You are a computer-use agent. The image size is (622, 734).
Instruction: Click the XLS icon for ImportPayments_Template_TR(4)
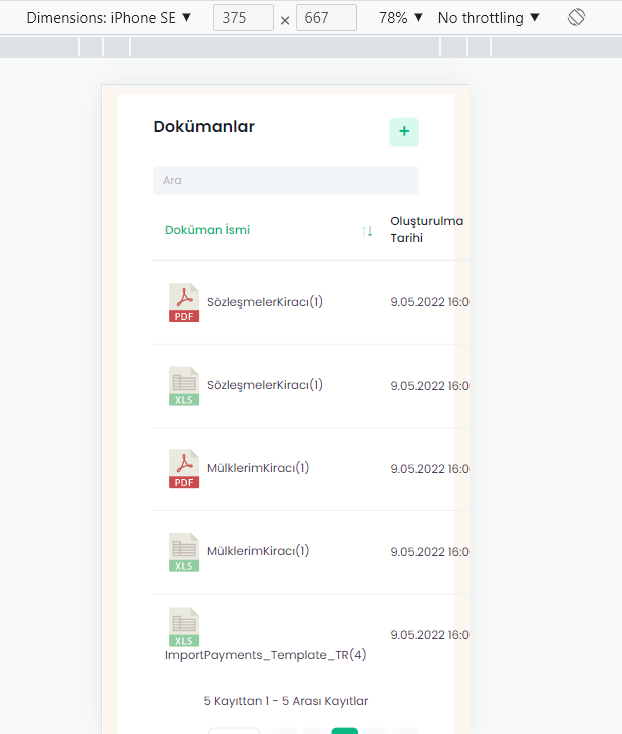[184, 627]
